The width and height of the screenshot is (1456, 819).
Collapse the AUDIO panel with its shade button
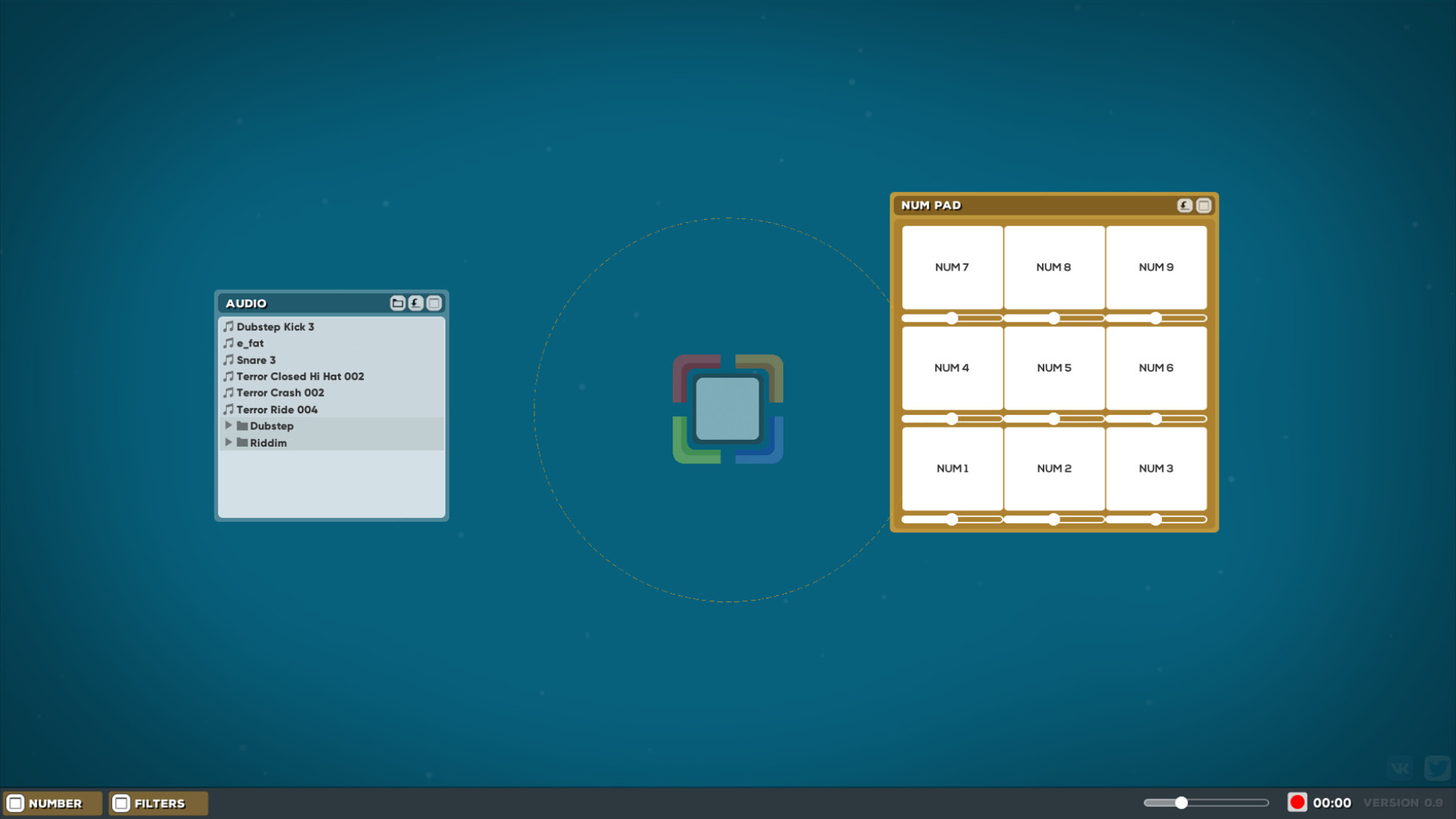tap(434, 303)
